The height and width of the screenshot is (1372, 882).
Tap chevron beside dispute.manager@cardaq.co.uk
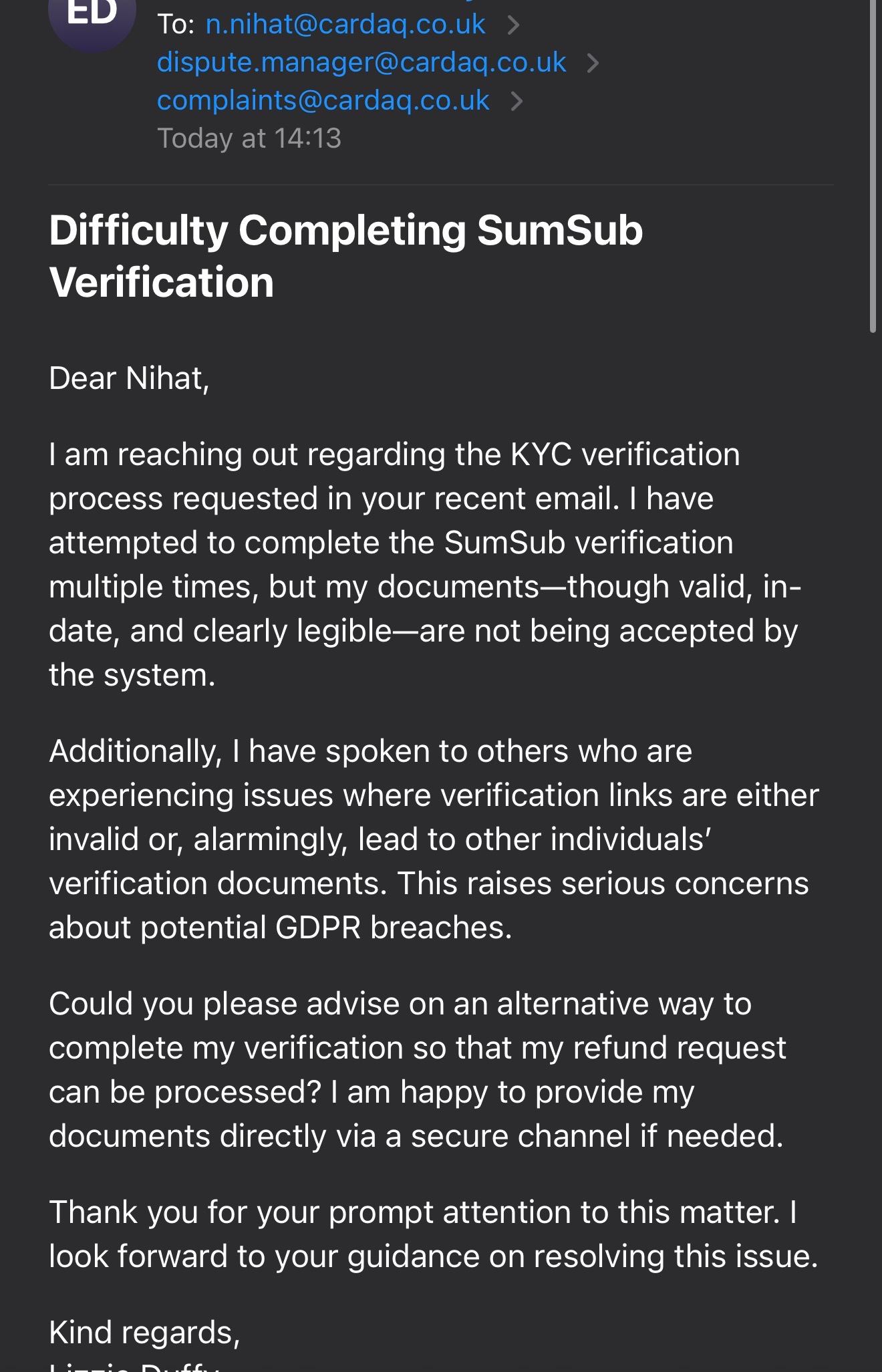pos(592,63)
